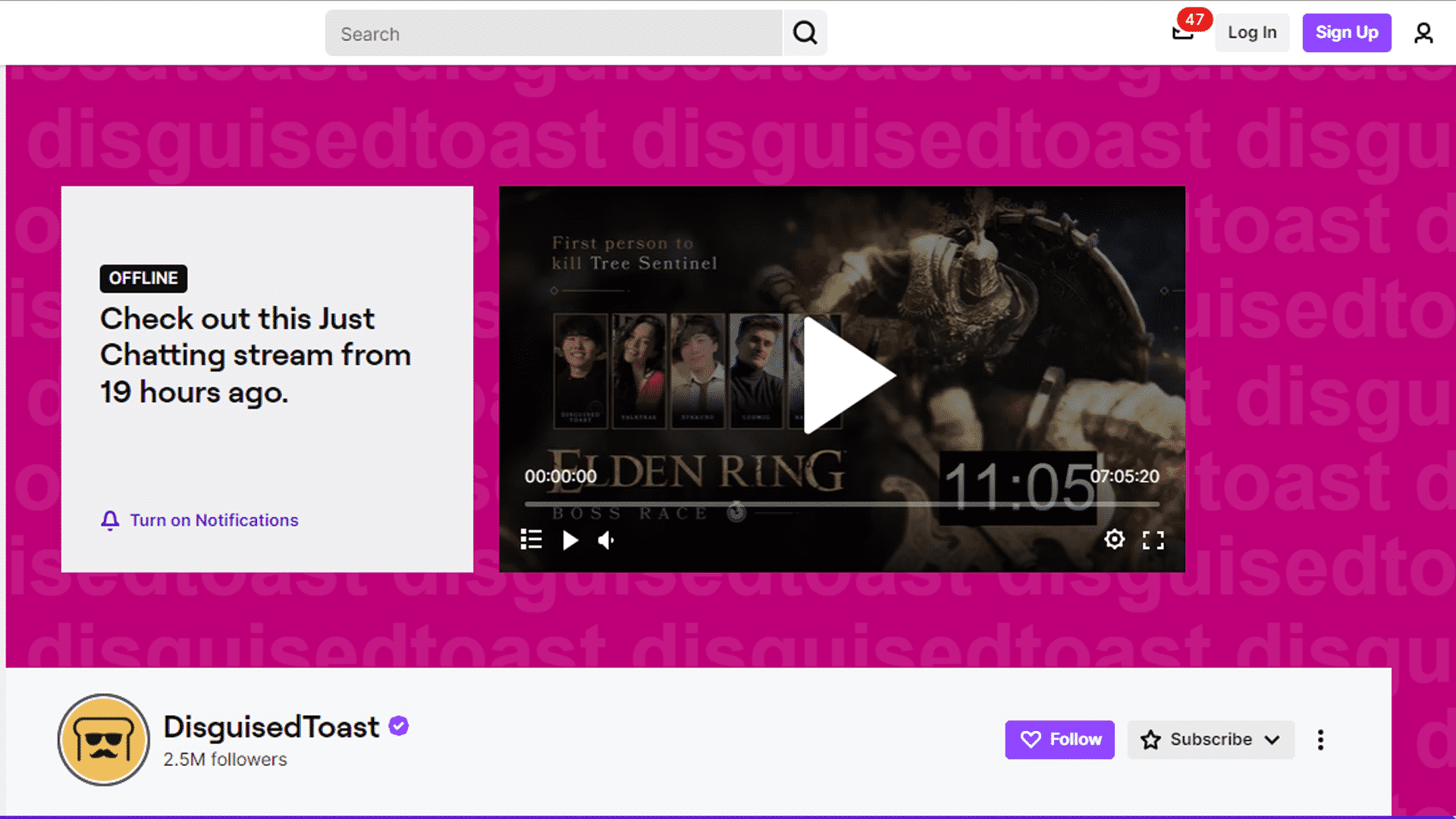Click the notification bell icon

coord(110,520)
